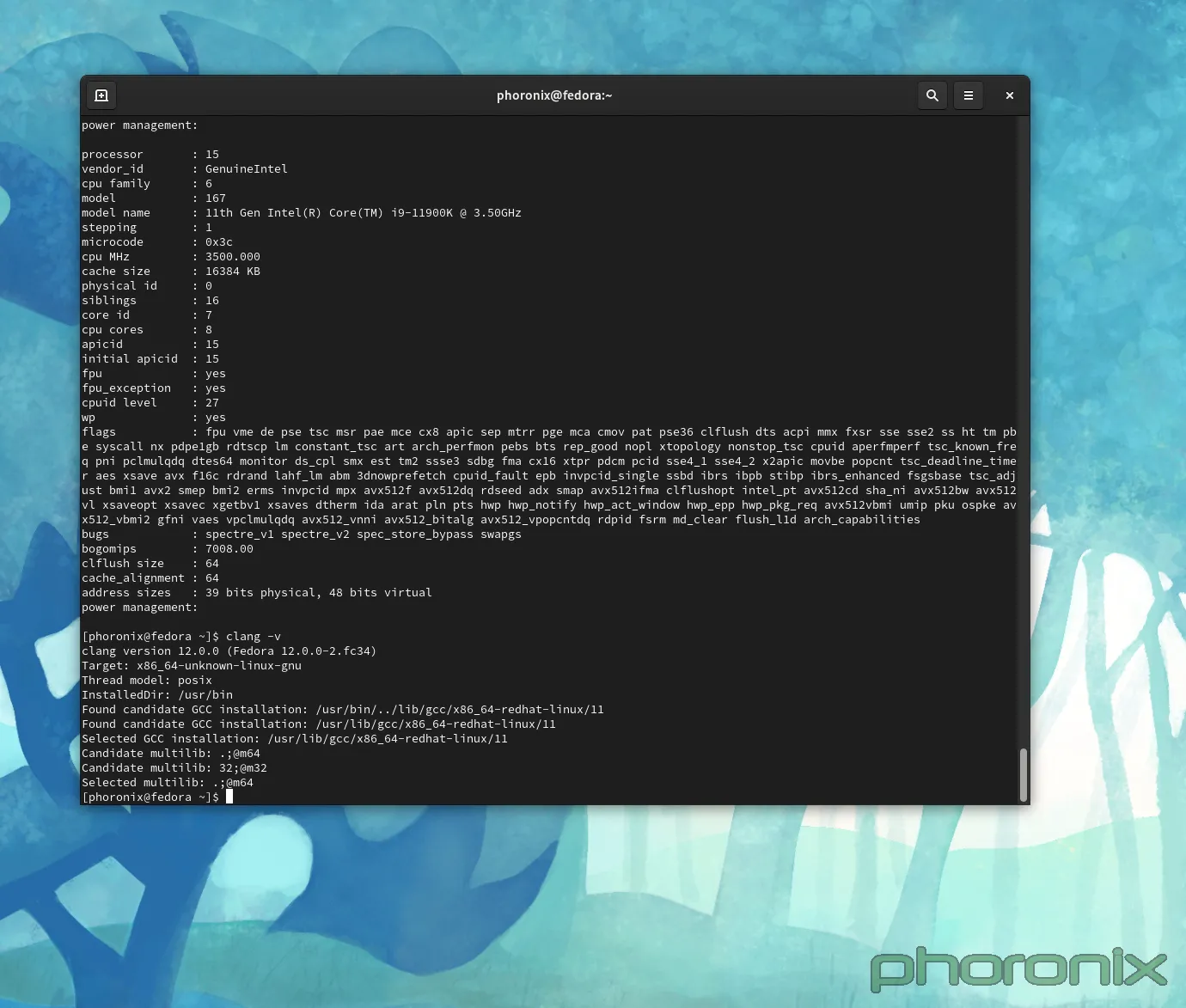This screenshot has height=1008, width=1186.
Task: Click the 'core id : 7' line
Action: coord(147,315)
